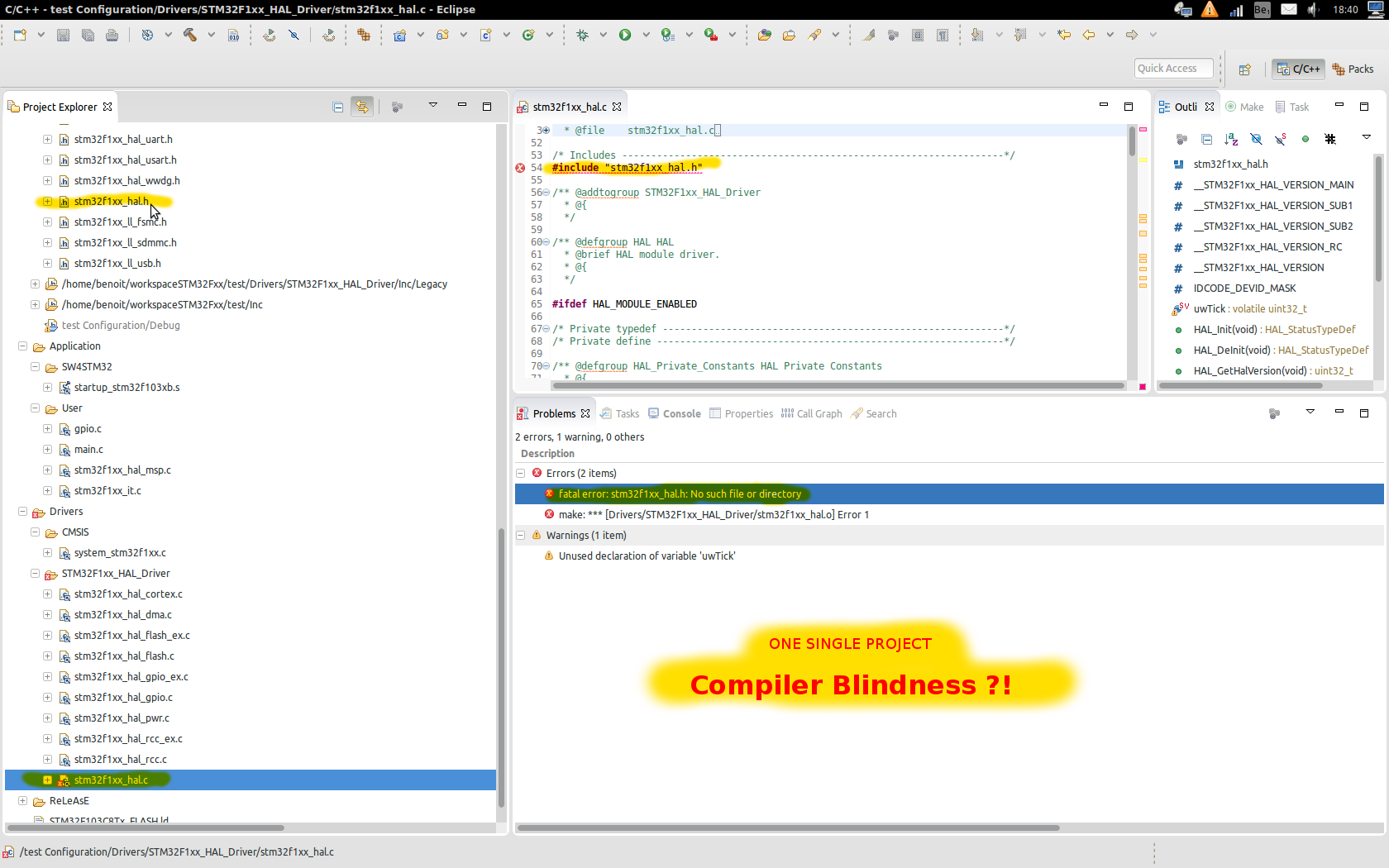Click Hide Inactive Elements icon in Outline
1389x868 pixels.
[x=1330, y=139]
